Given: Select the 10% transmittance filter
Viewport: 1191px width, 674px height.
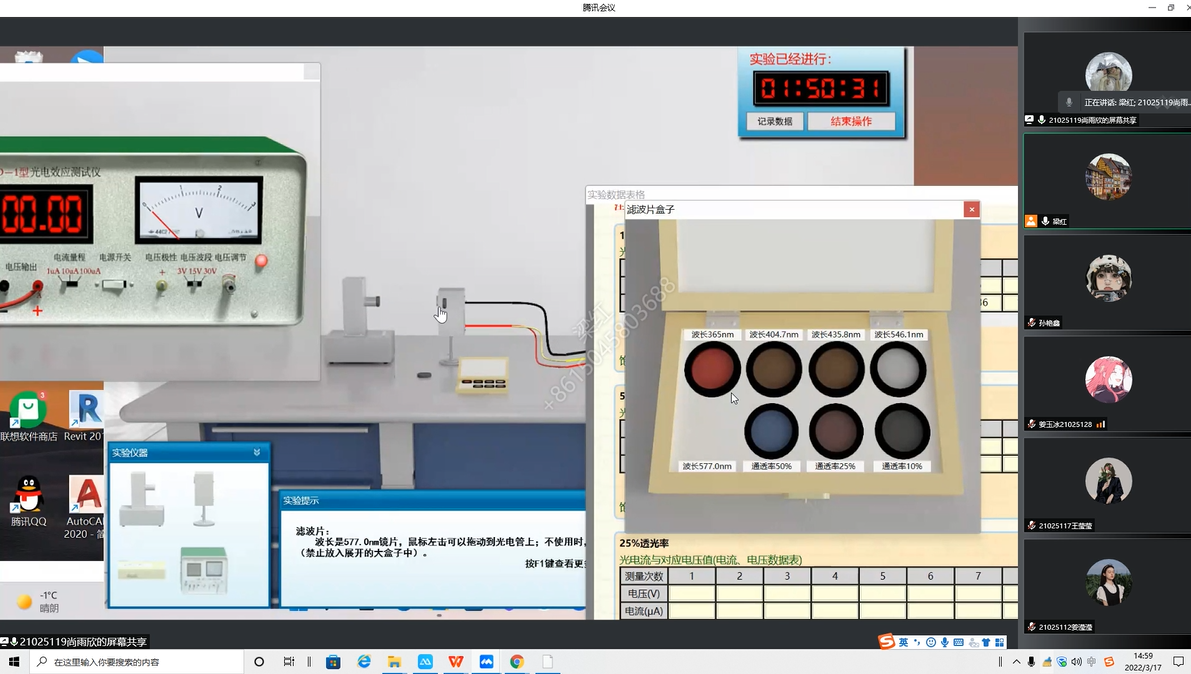Looking at the screenshot, I should click(902, 432).
